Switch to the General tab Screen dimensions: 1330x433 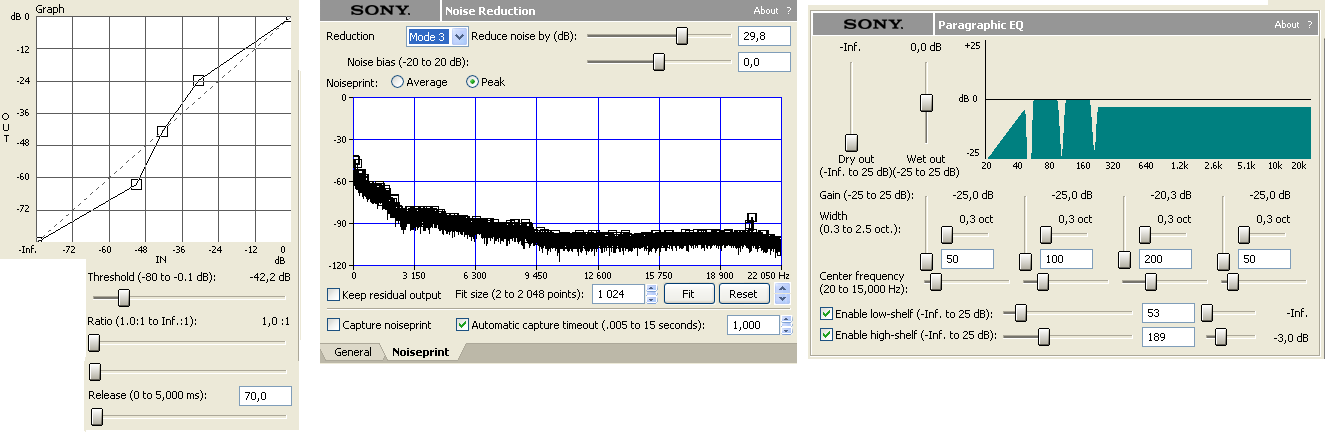(x=352, y=352)
